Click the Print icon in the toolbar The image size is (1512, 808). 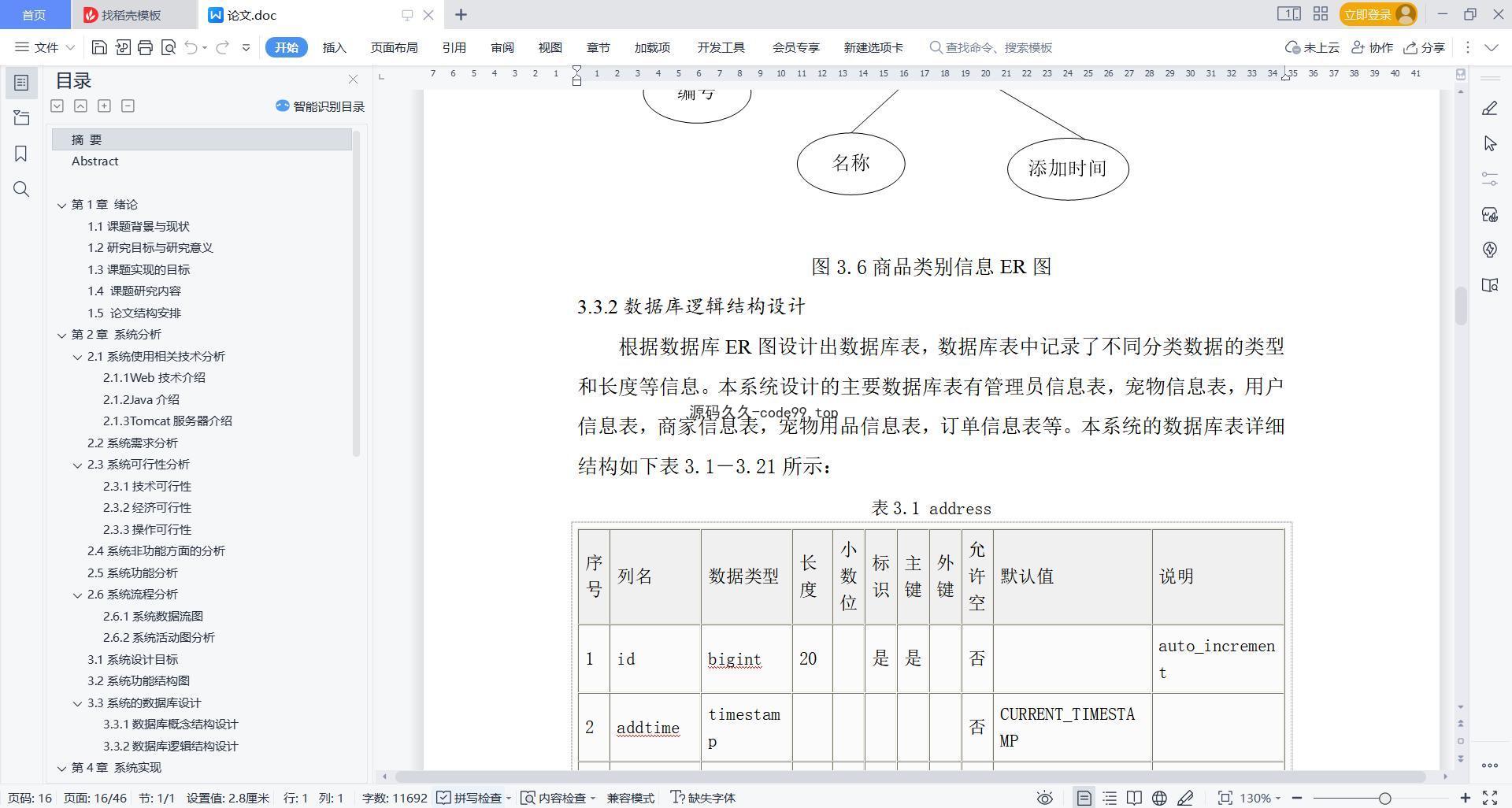coord(145,47)
